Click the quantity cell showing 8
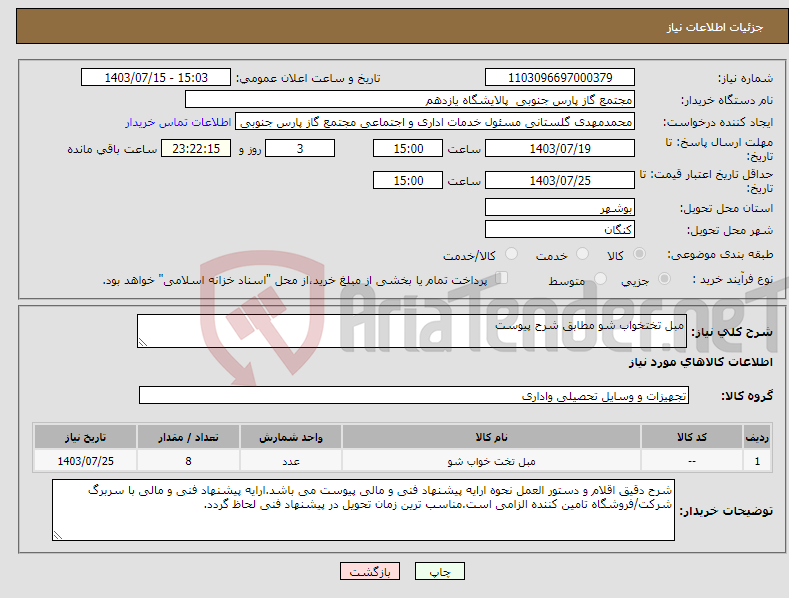Viewport: 789px width, 598px height. (x=188, y=461)
